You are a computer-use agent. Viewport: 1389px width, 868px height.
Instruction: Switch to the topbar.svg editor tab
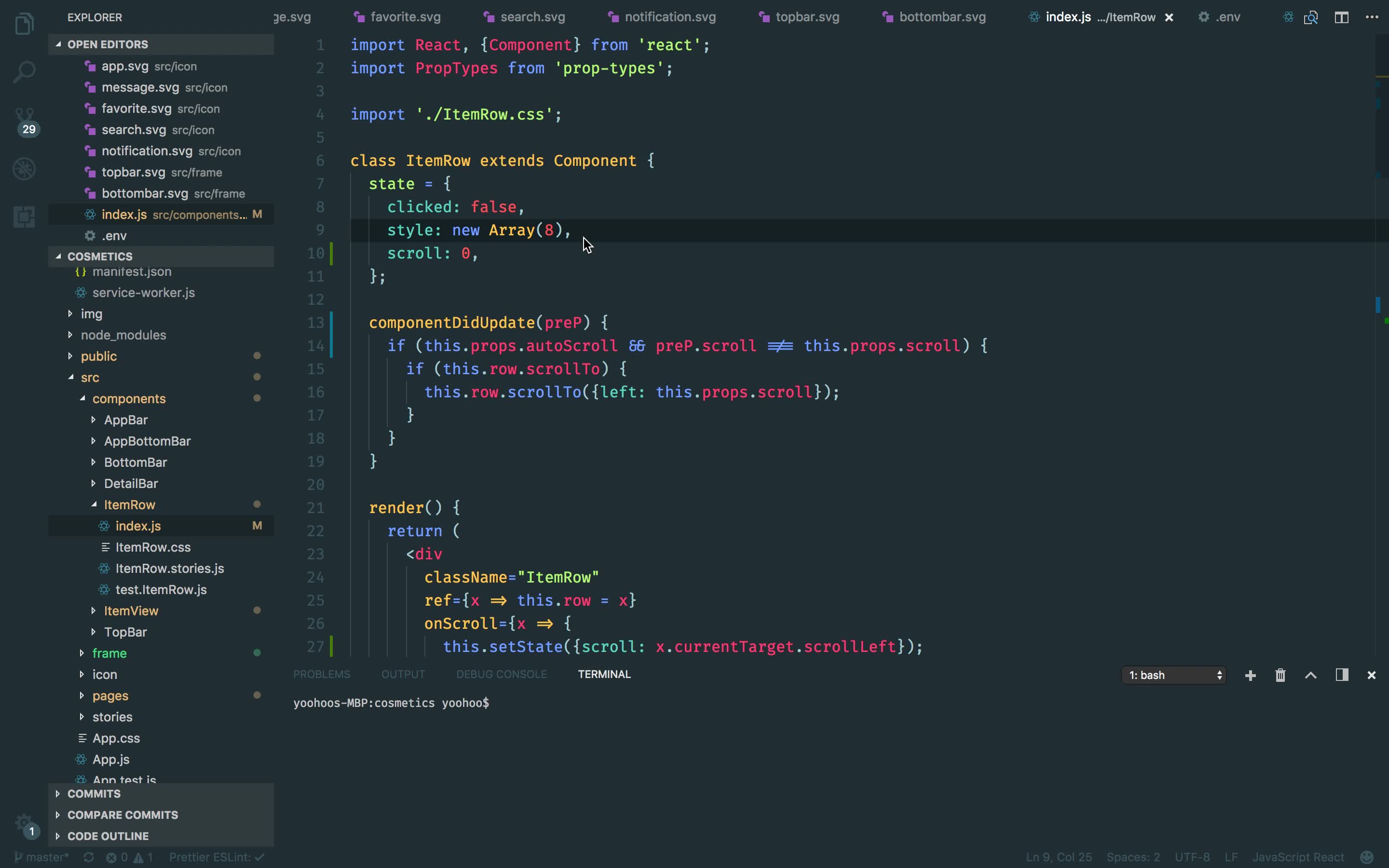coord(806,17)
